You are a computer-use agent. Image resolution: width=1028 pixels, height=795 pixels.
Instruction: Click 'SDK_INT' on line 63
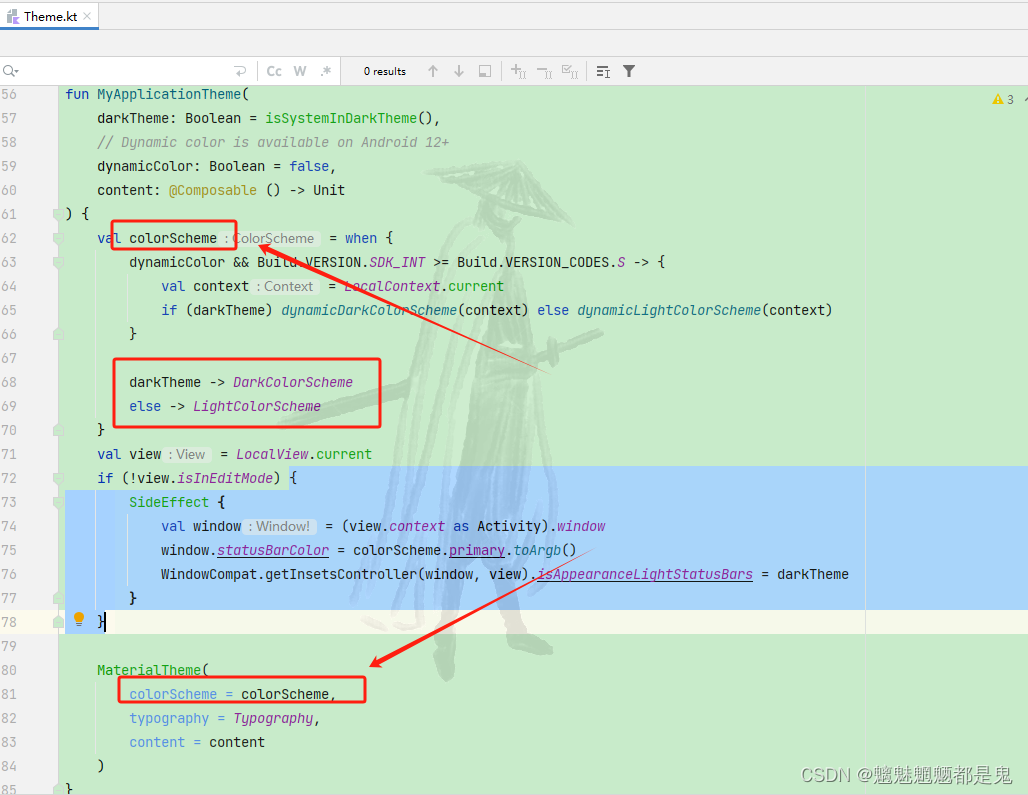pos(397,262)
